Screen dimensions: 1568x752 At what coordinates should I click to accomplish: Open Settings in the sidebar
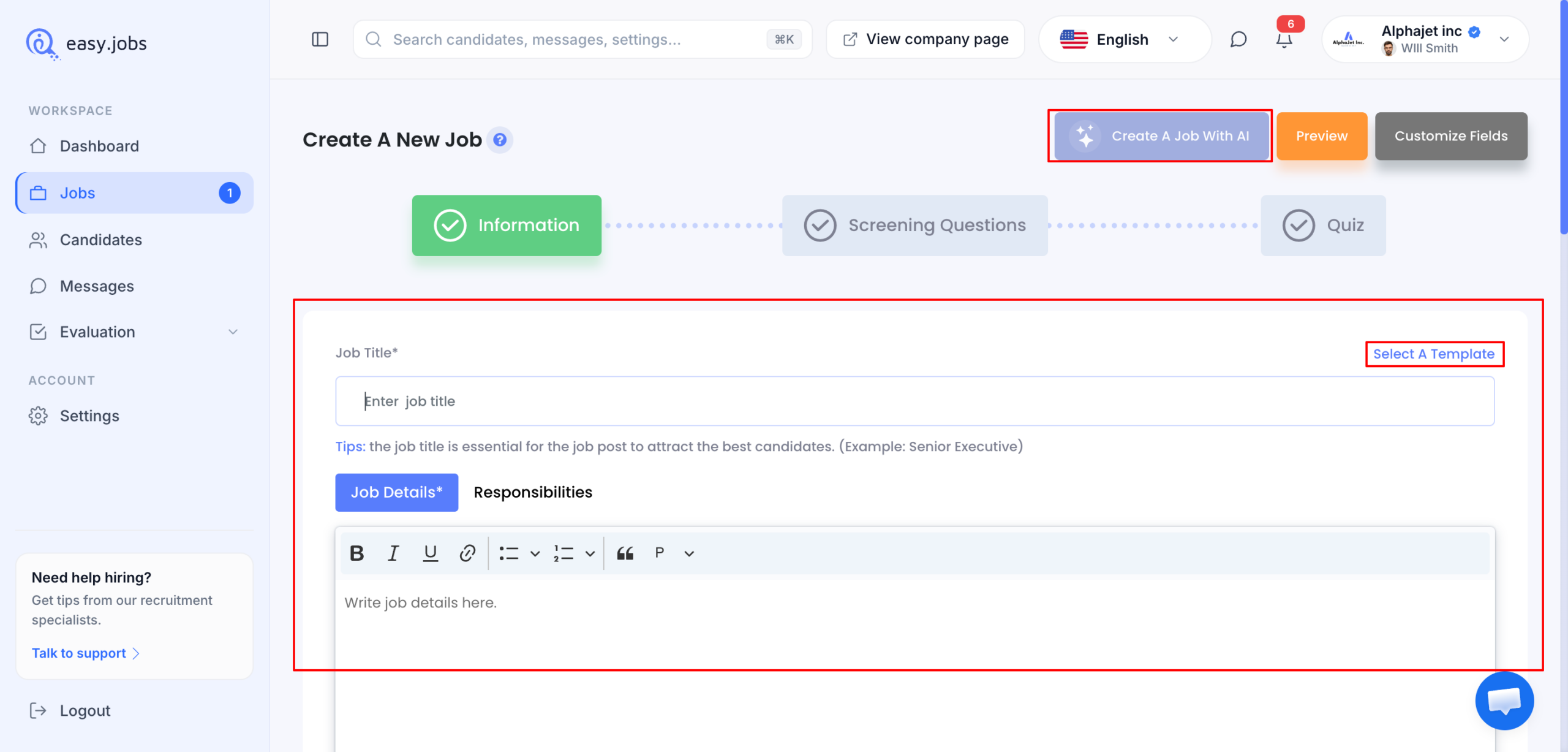134,416
